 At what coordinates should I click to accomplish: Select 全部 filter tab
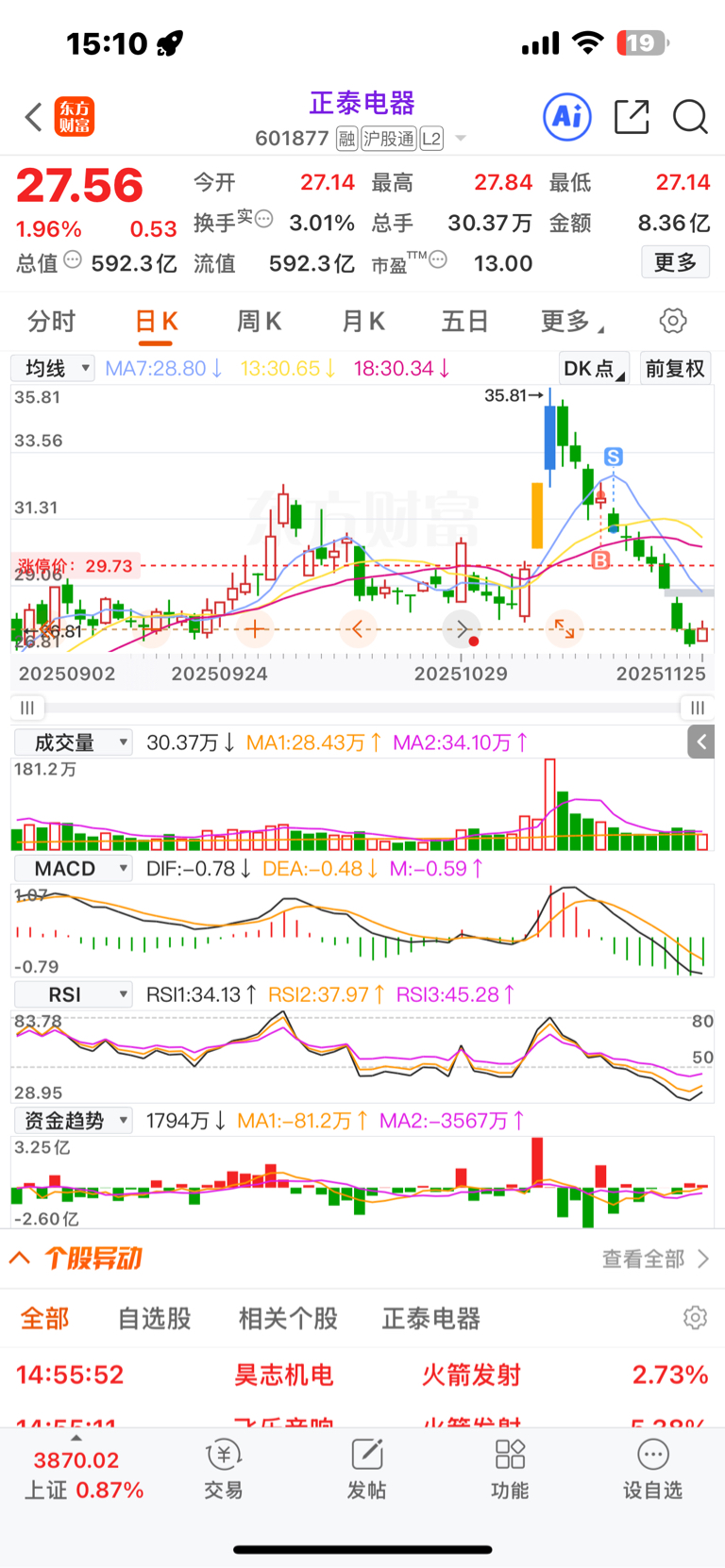(x=44, y=1318)
